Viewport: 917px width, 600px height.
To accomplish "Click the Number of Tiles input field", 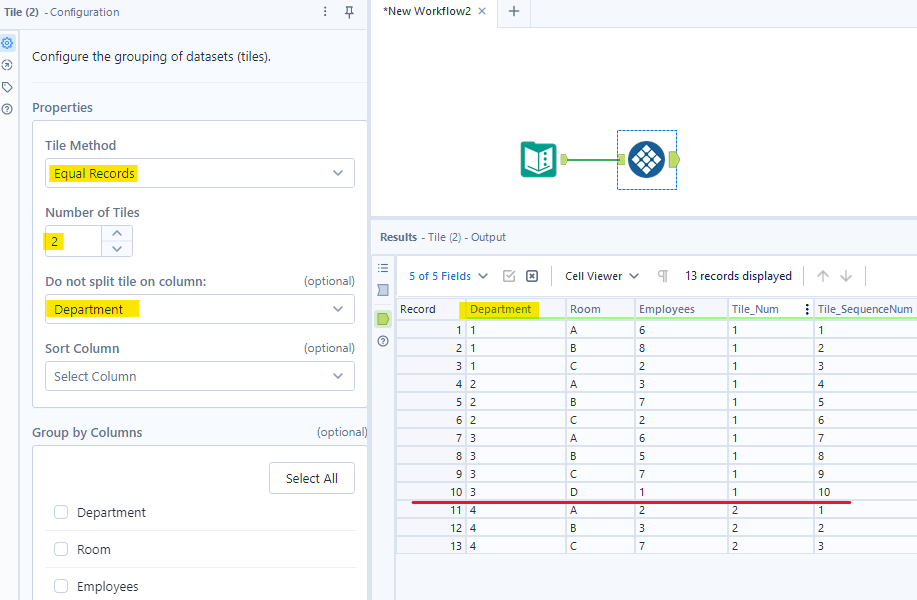I will pos(73,241).
